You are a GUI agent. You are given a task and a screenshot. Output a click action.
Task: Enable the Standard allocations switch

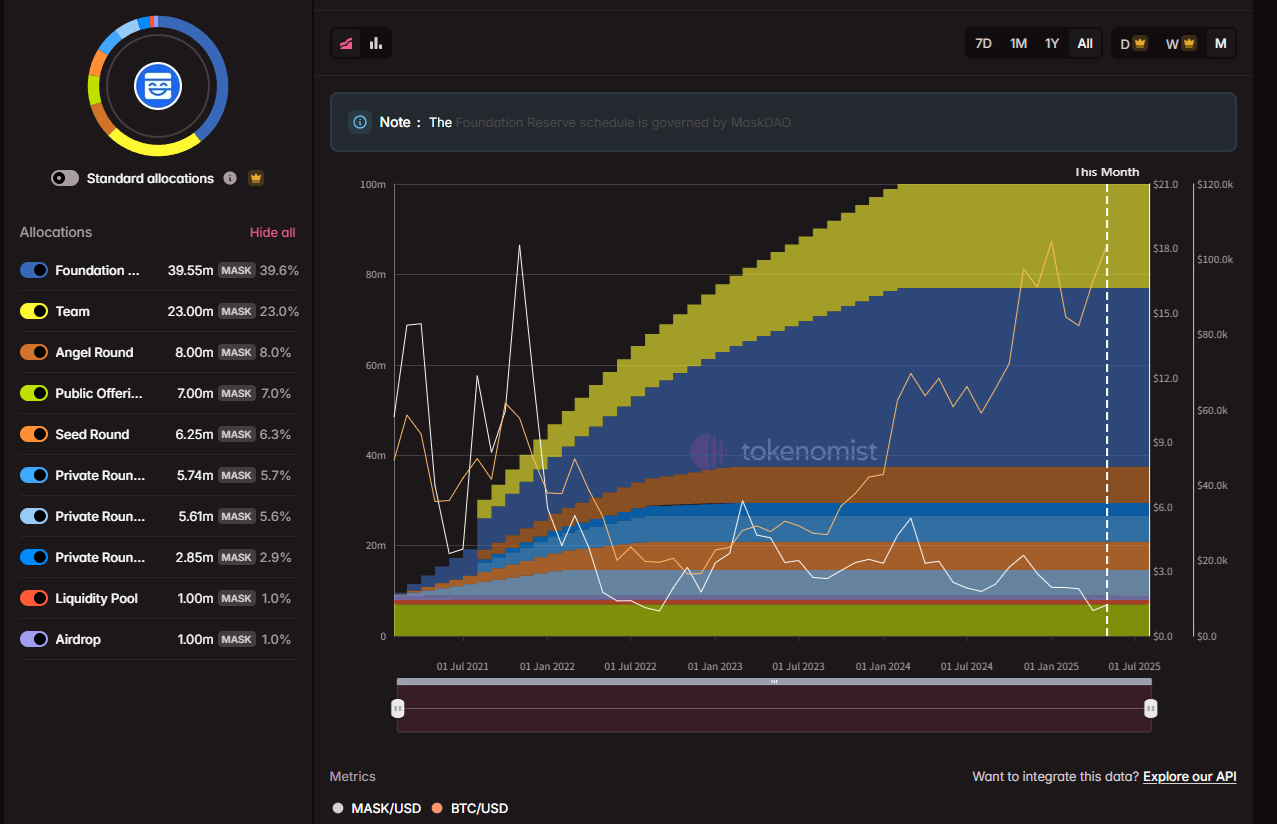point(65,178)
